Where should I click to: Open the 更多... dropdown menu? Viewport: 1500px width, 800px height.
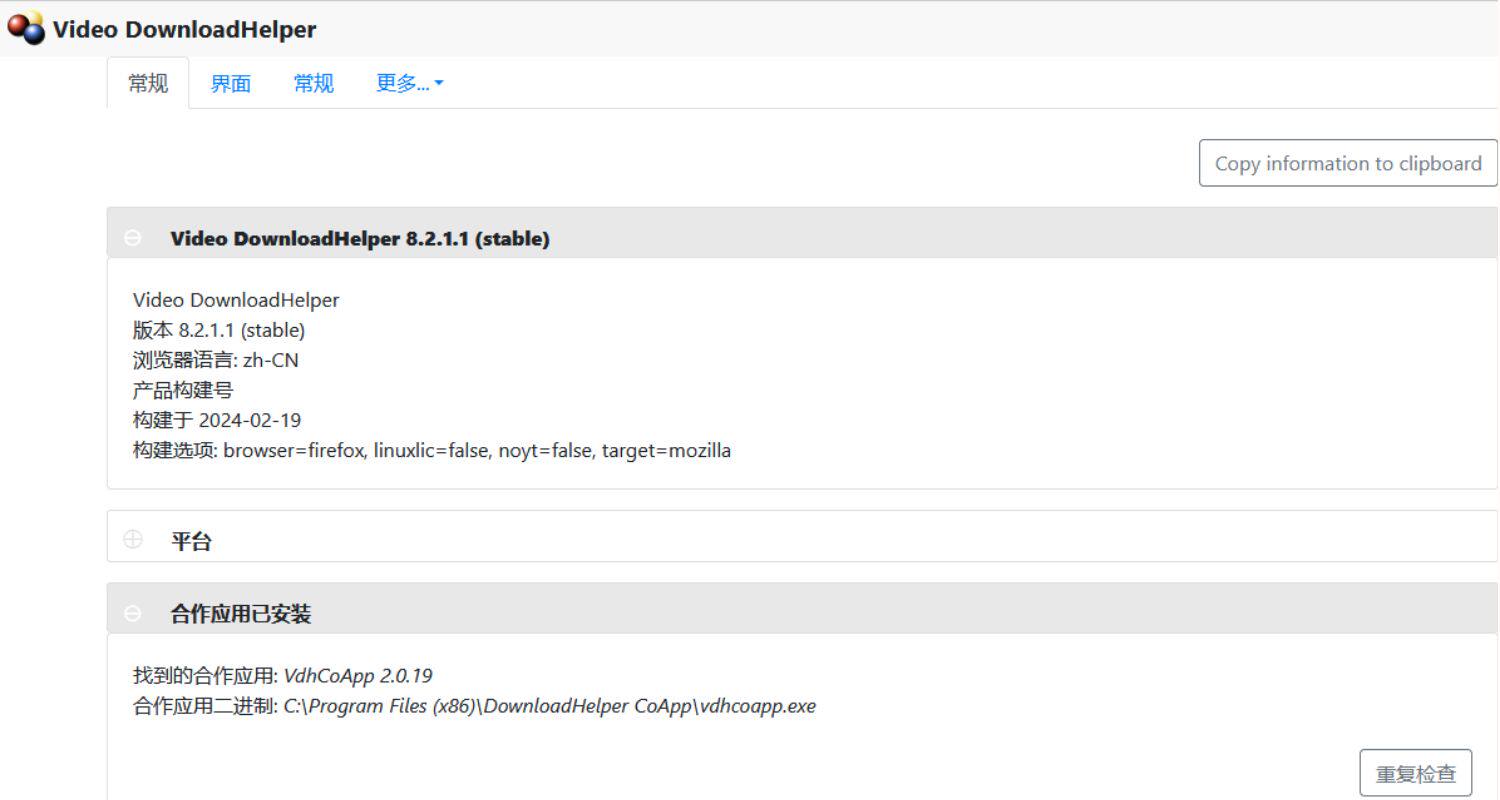point(409,83)
